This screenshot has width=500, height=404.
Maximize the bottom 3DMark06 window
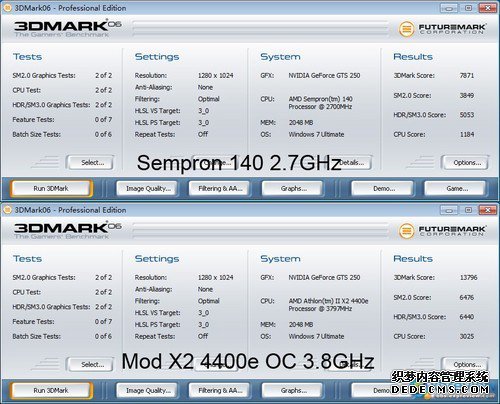coord(468,210)
